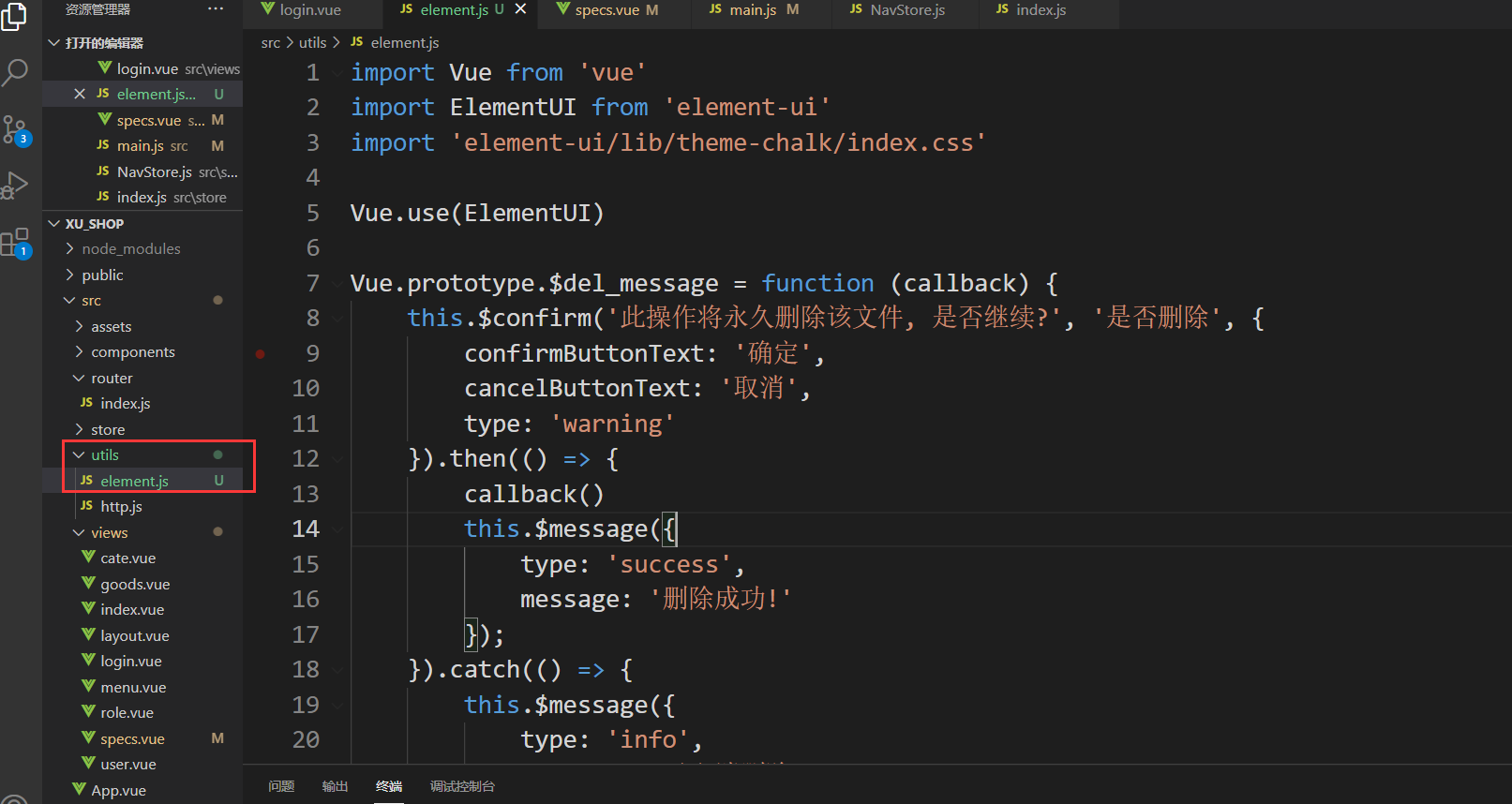Viewport: 1512px width, 804px height.
Task: Fold code at line 7 arrow
Action: point(337,283)
